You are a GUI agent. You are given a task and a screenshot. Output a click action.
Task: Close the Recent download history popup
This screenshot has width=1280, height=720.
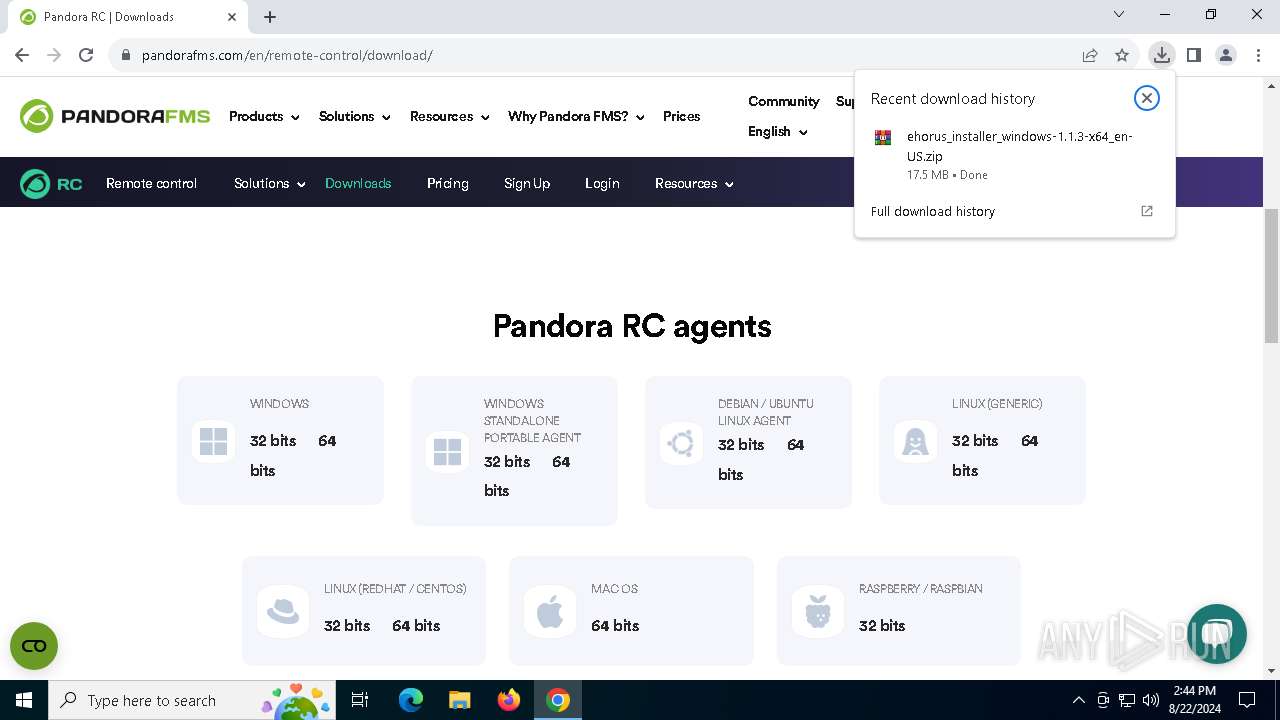[1147, 98]
